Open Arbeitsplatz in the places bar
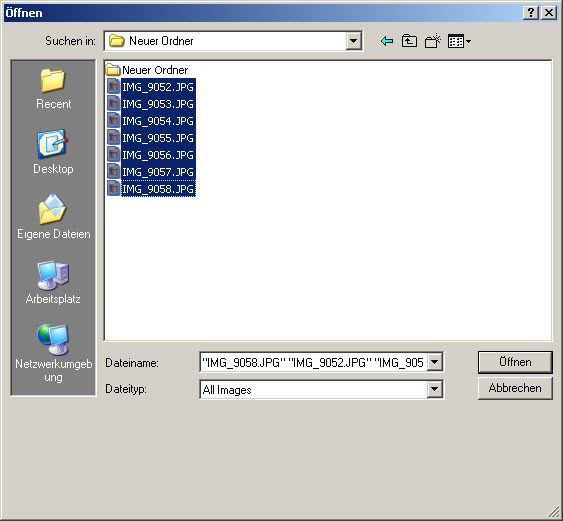This screenshot has height=521, width=563. point(53,282)
